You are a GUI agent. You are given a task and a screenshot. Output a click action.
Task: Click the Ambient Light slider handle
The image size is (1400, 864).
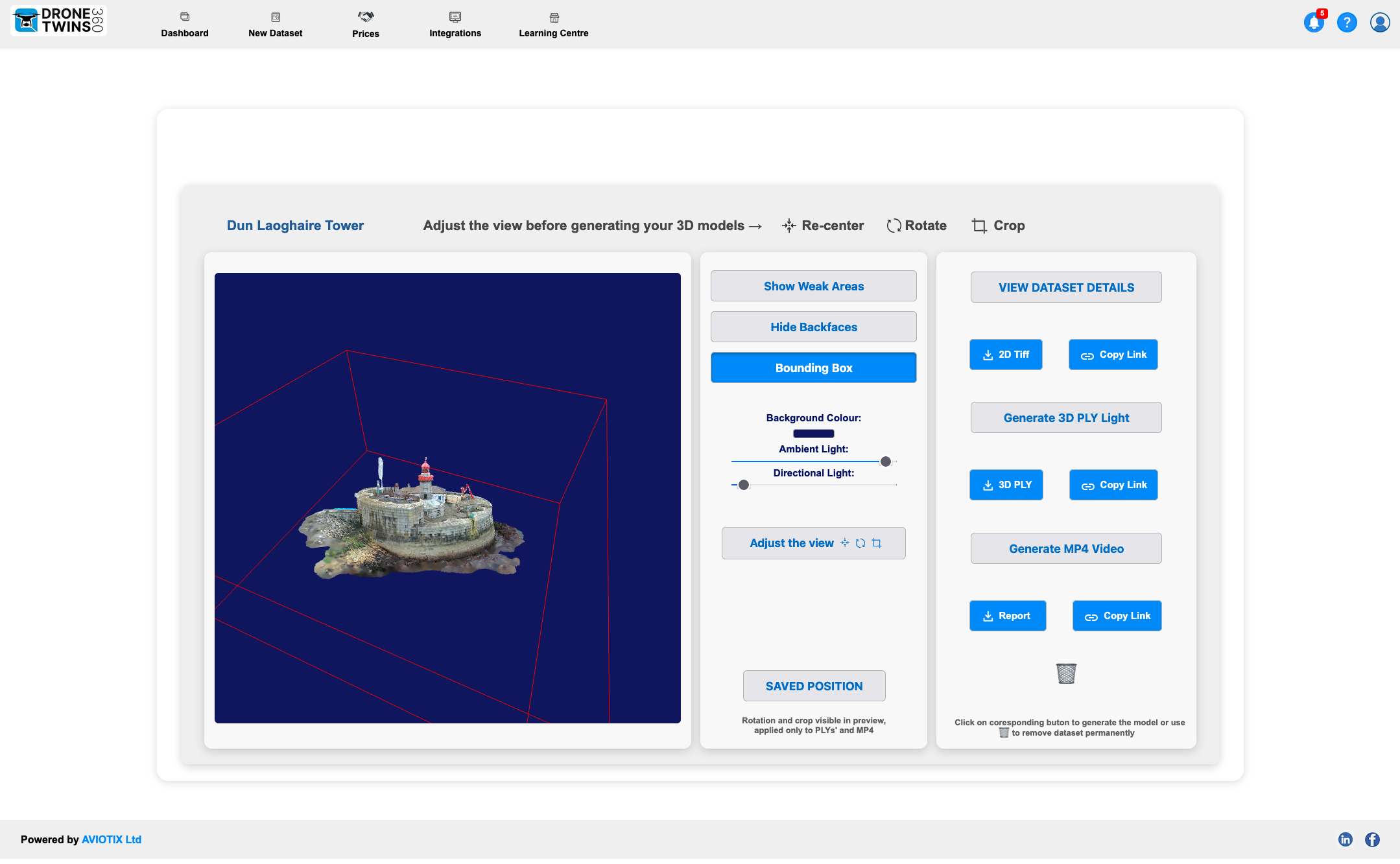pyautogui.click(x=885, y=461)
